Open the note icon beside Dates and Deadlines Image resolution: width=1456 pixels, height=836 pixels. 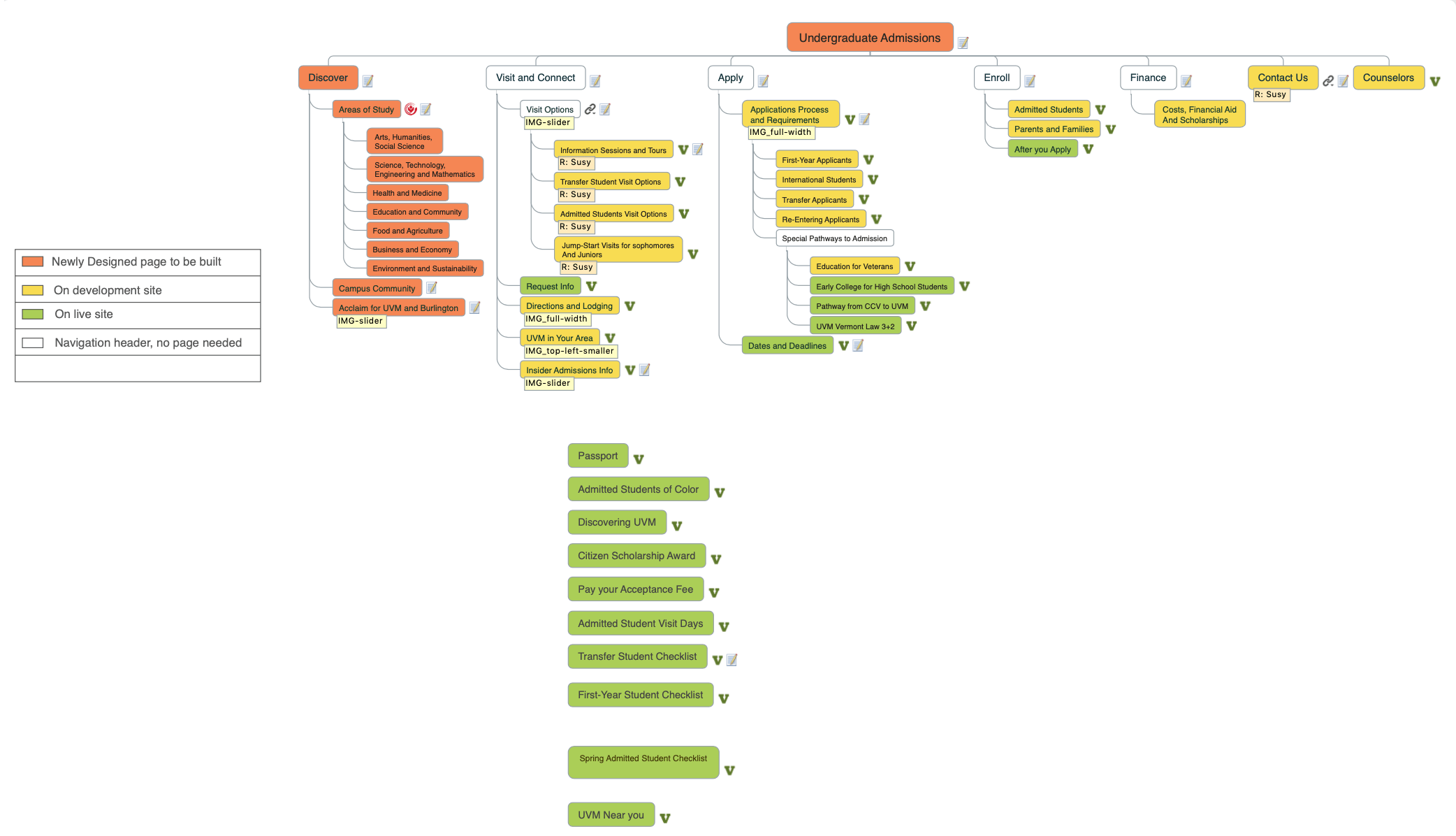coord(858,345)
